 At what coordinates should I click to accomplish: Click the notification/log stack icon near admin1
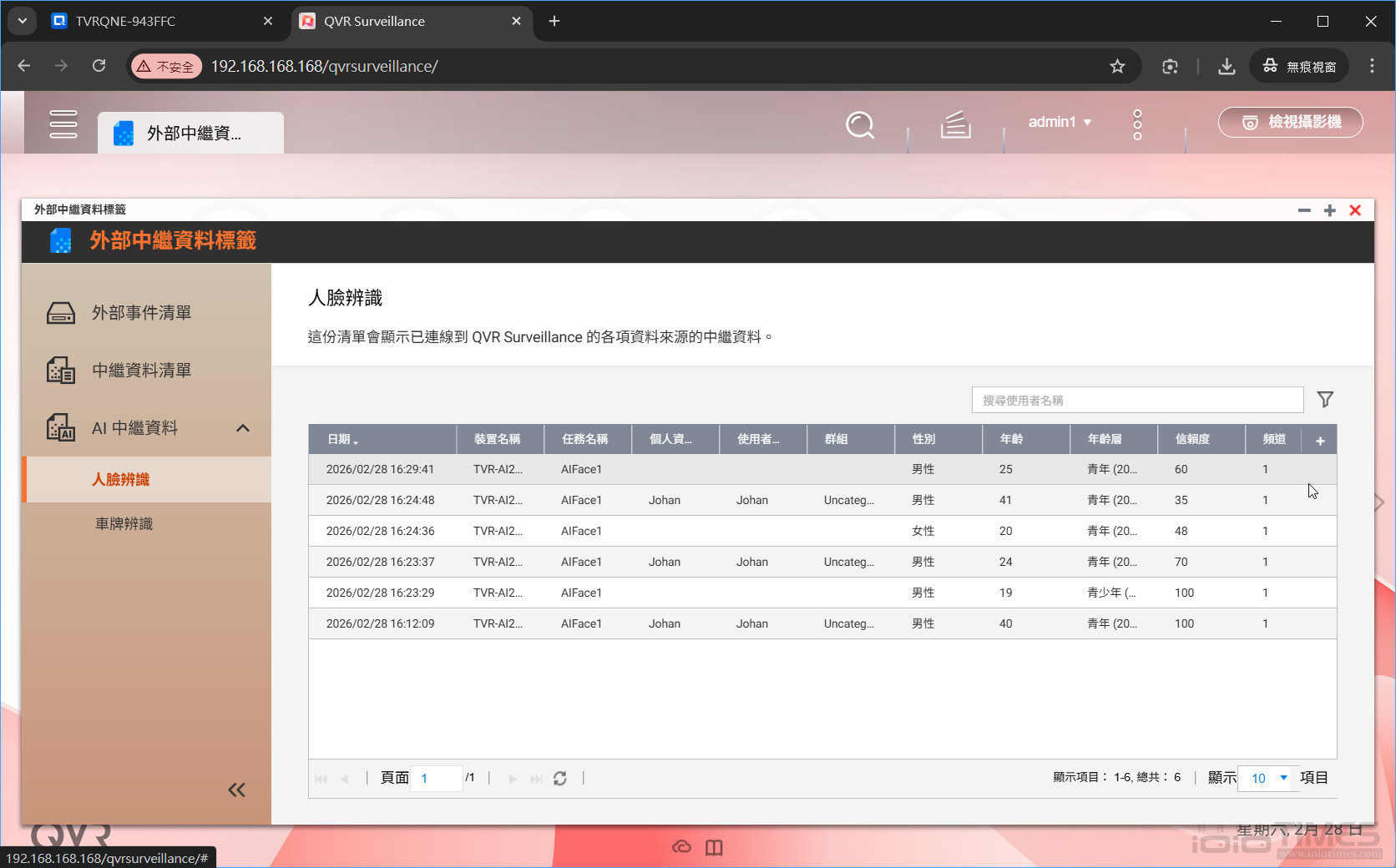[x=955, y=125]
